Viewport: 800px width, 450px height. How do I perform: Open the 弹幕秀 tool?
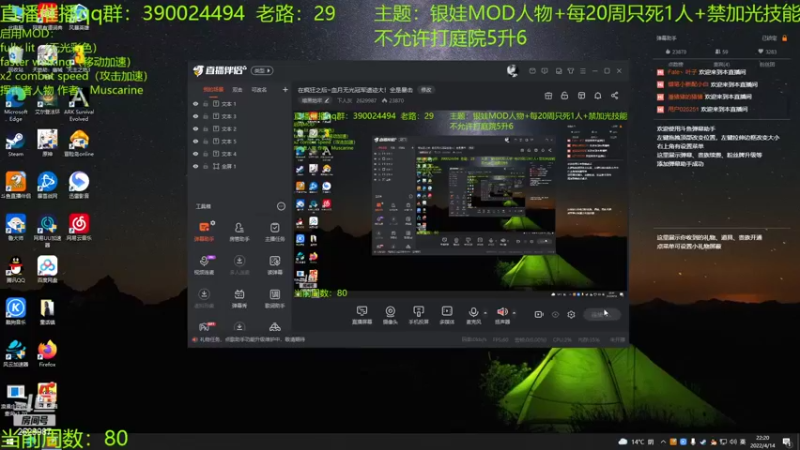(239, 298)
